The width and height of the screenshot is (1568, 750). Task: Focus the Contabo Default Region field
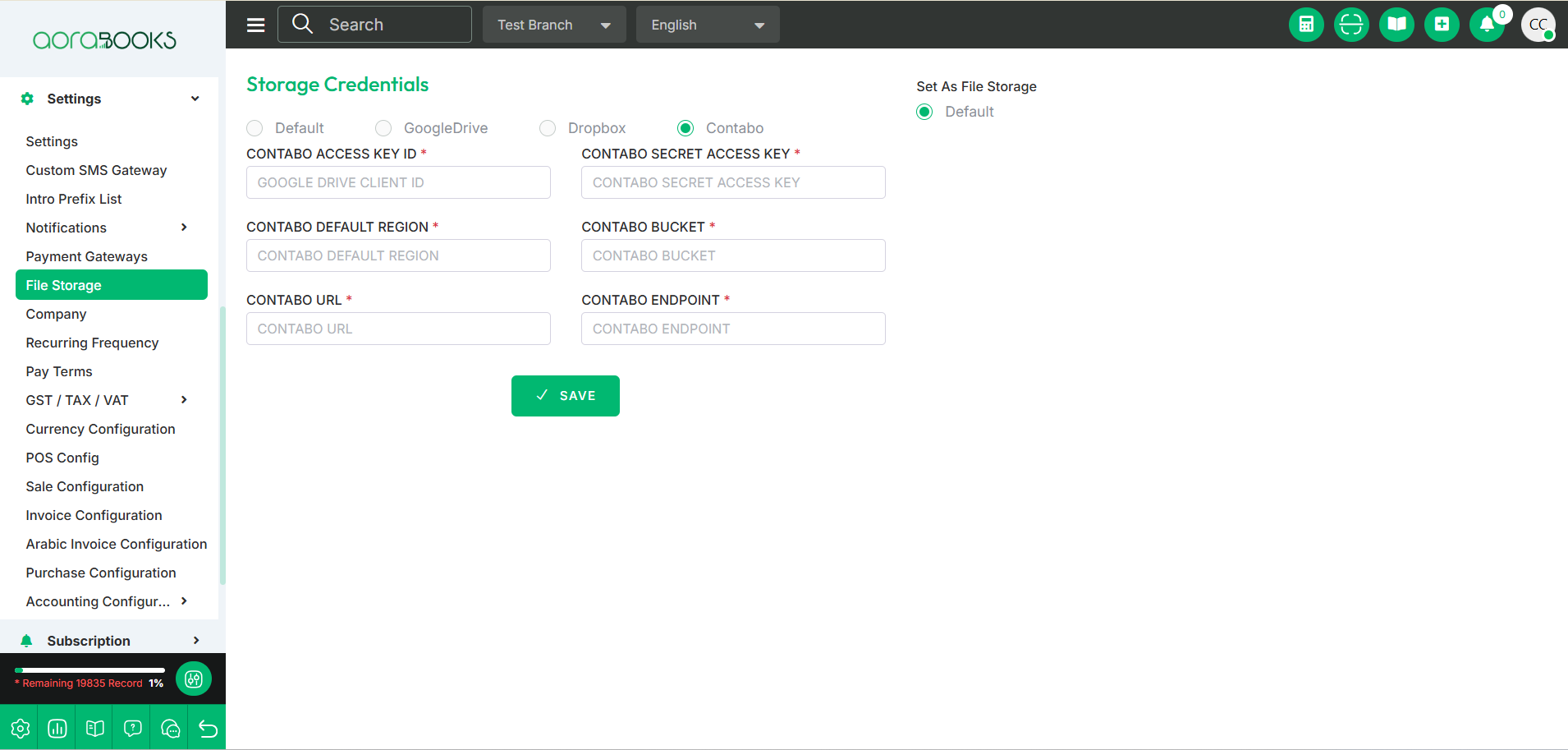(x=398, y=255)
